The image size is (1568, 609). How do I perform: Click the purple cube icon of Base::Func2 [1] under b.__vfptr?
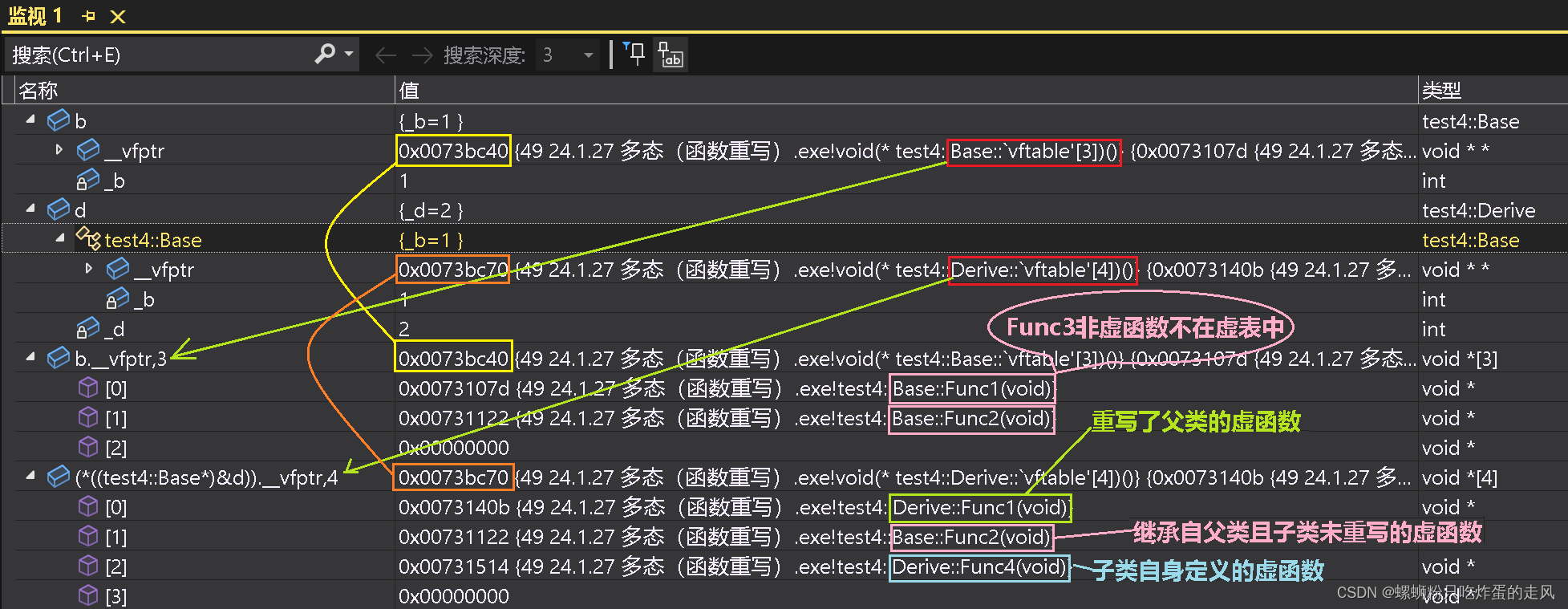point(88,417)
